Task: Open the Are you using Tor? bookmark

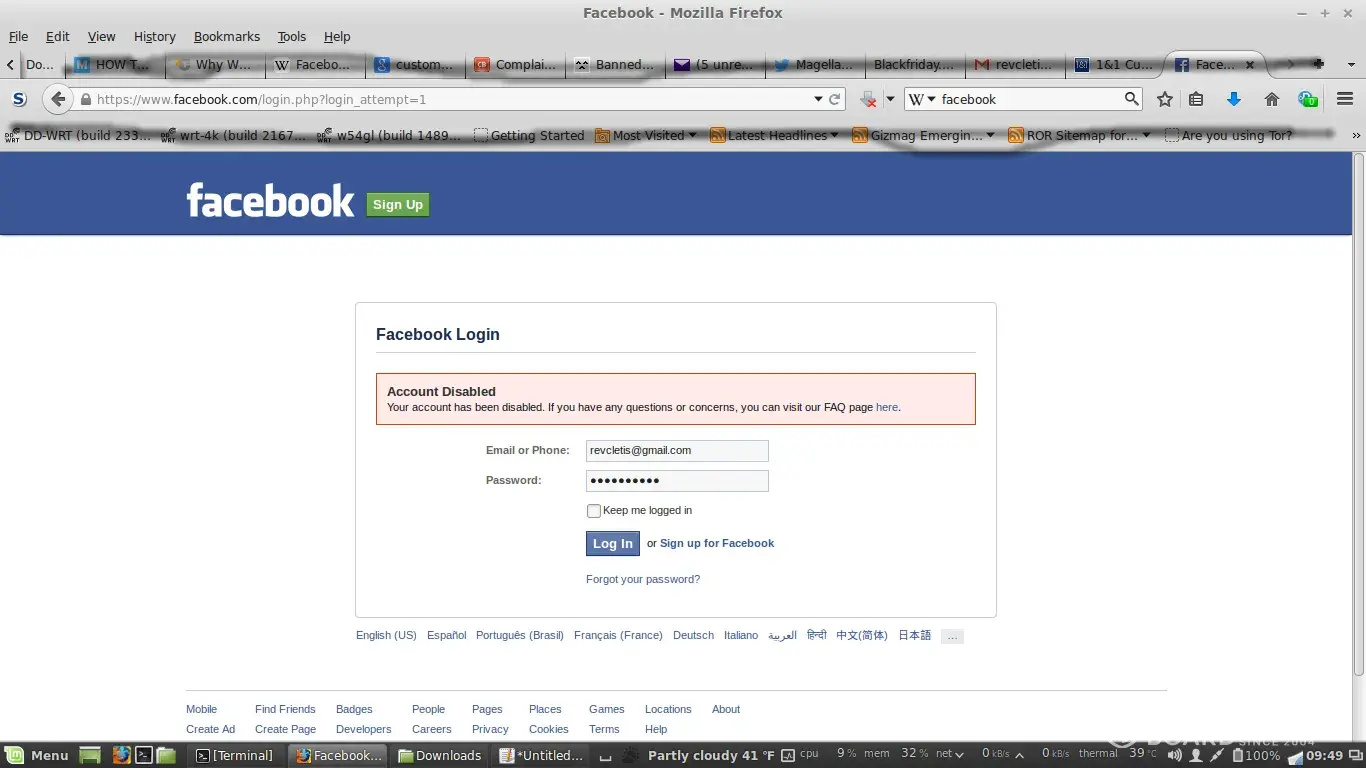Action: click(x=1228, y=135)
